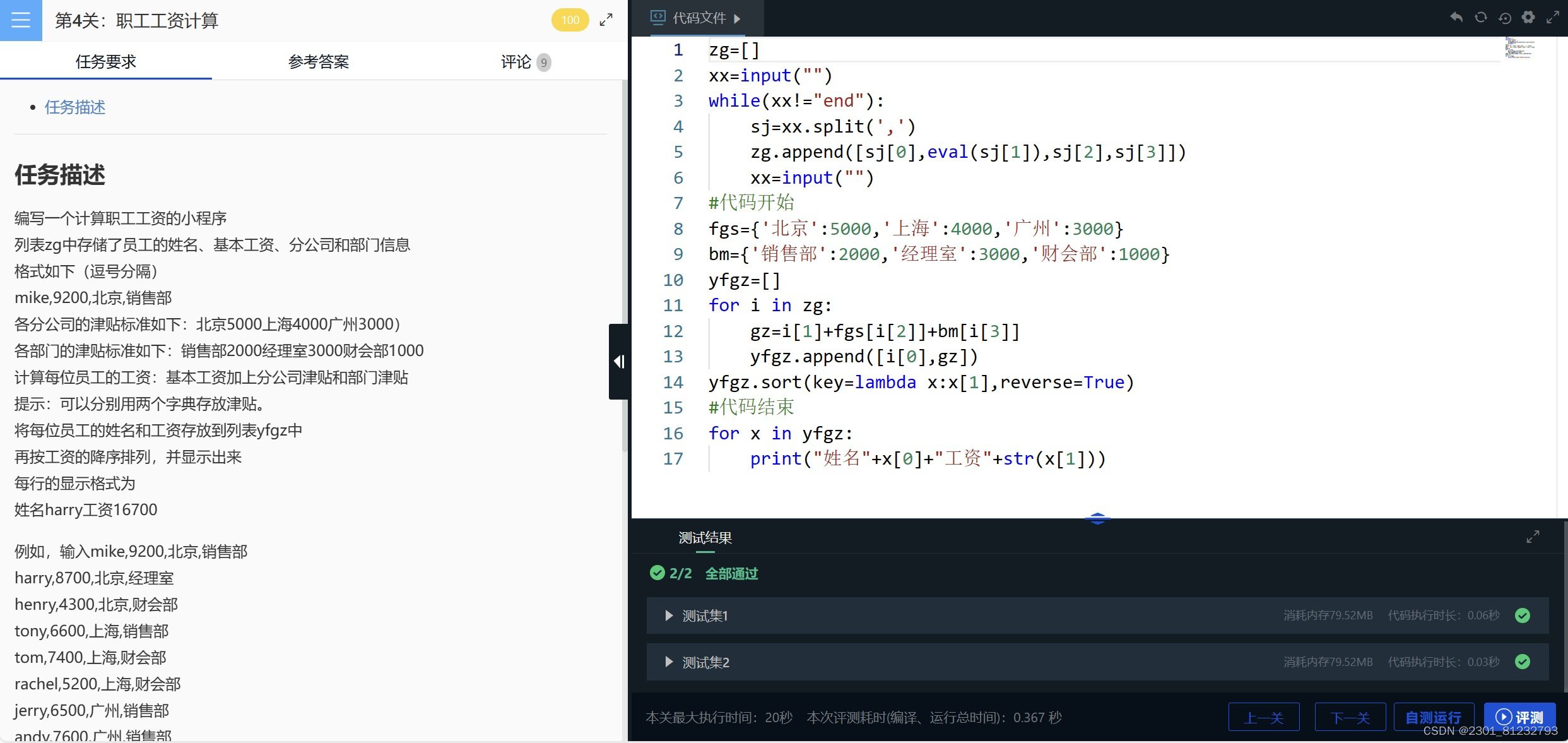This screenshot has width=1568, height=743.
Task: Click code line 8 with fgs dictionary
Action: pyautogui.click(x=916, y=229)
